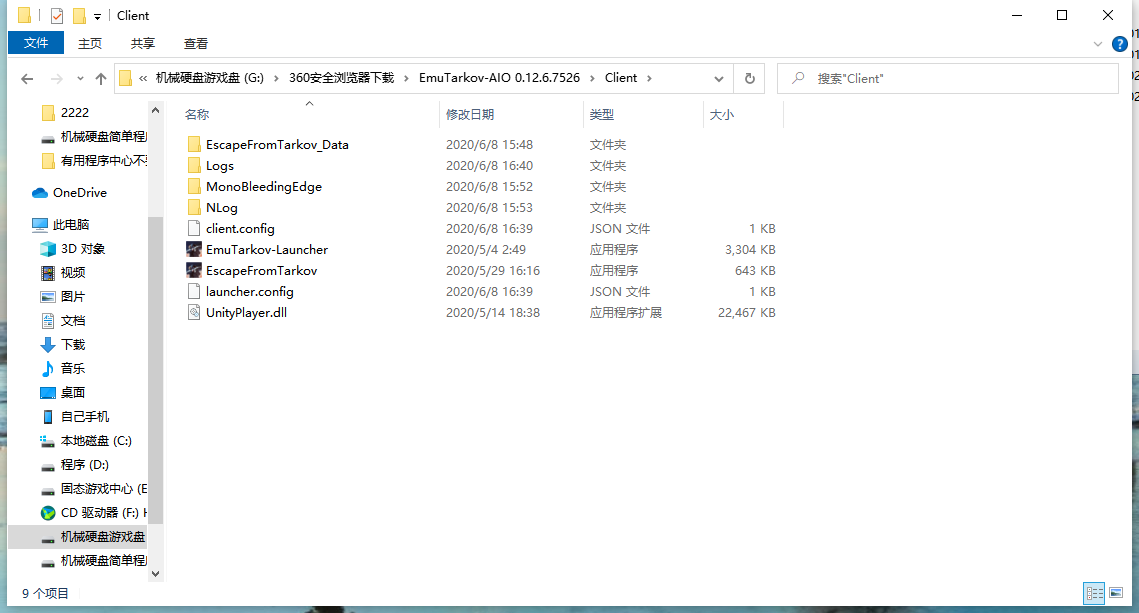Open the 下载 folder in sidebar
Screen dimensions: 1139x613
point(63,344)
